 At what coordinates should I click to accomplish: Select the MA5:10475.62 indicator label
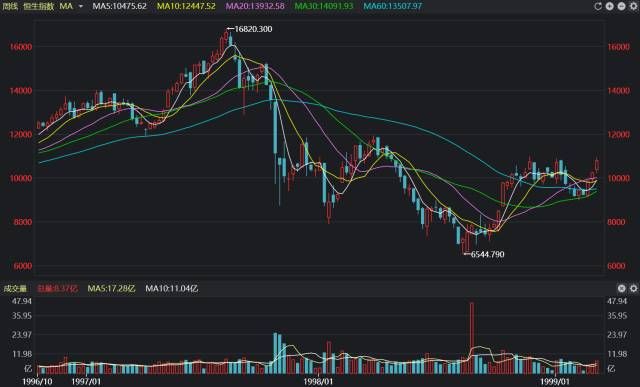tap(119, 6)
